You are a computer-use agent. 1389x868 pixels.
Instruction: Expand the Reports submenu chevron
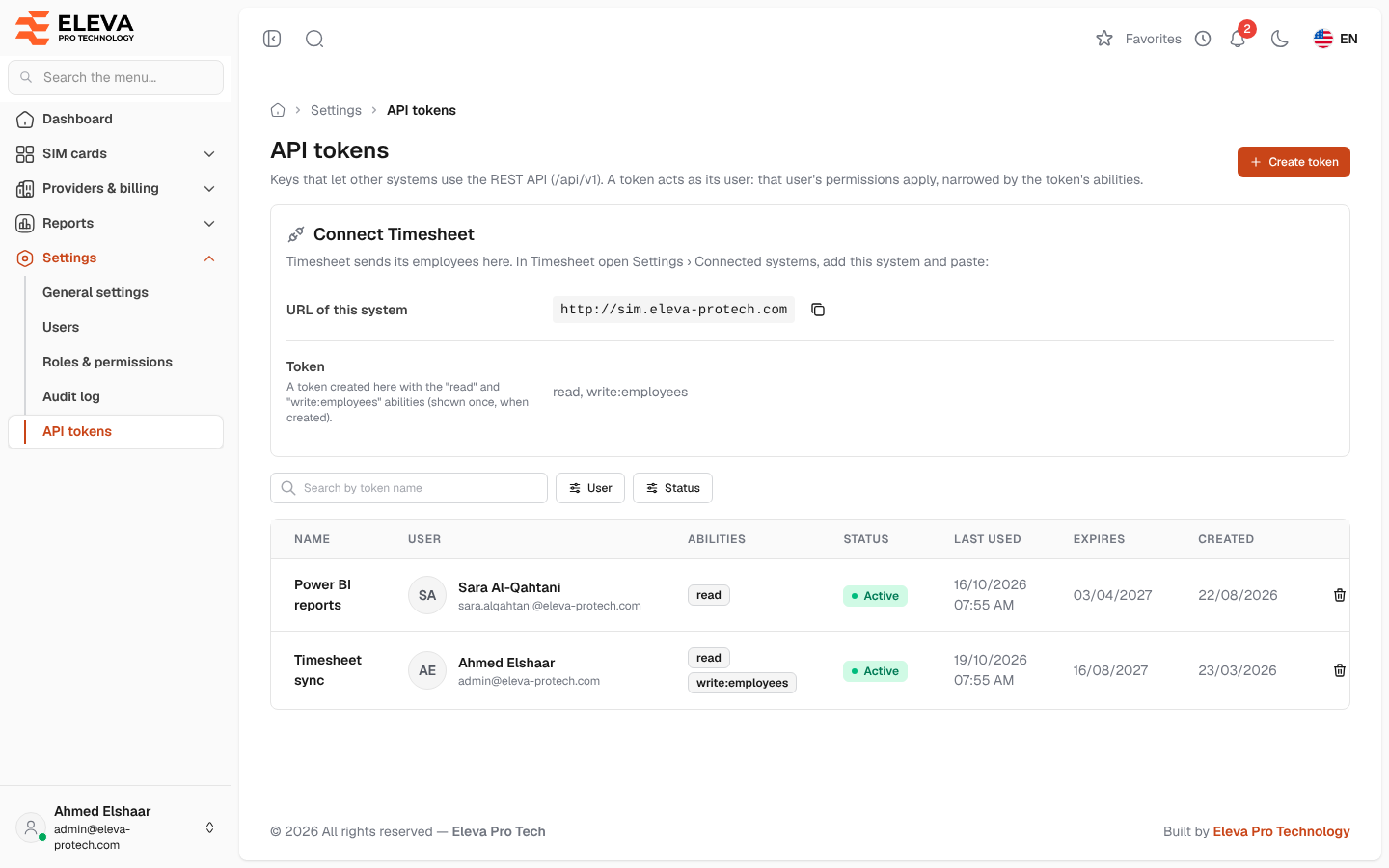coord(209,224)
